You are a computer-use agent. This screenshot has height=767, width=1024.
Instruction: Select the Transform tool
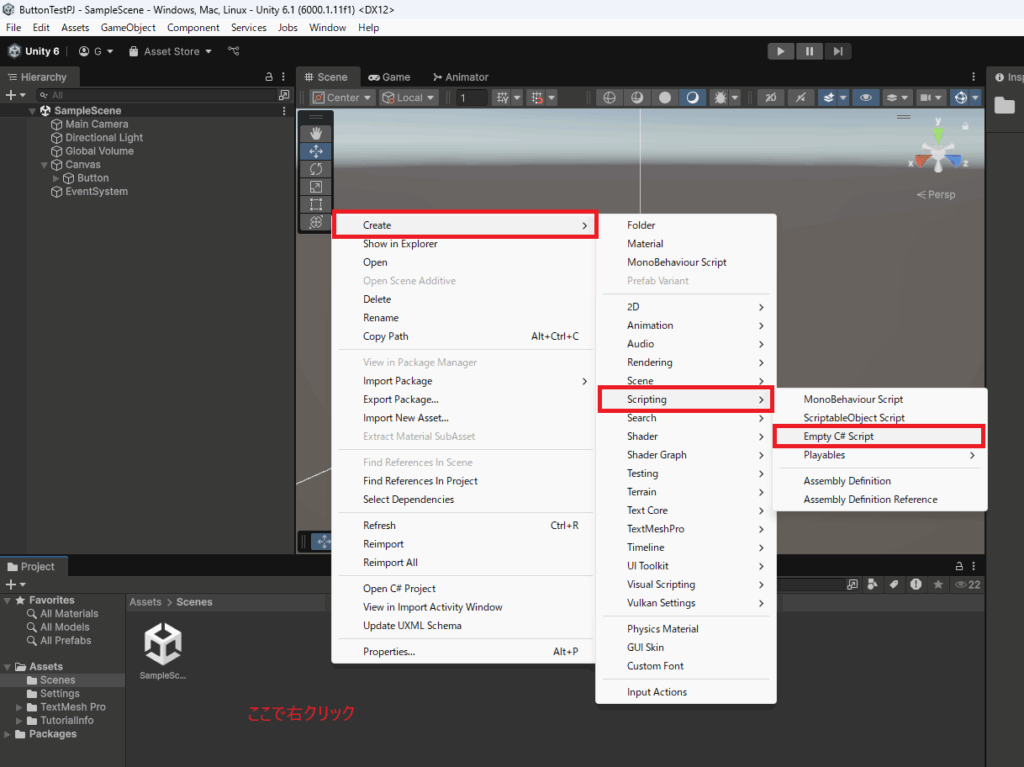[x=315, y=222]
